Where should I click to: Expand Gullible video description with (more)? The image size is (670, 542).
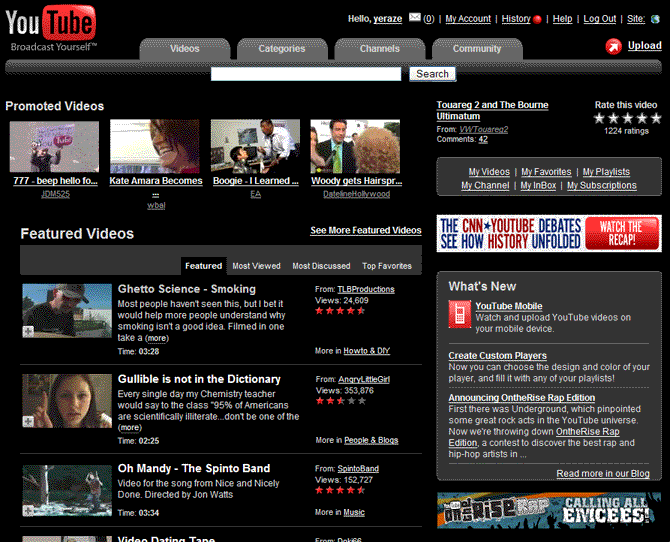(x=130, y=427)
